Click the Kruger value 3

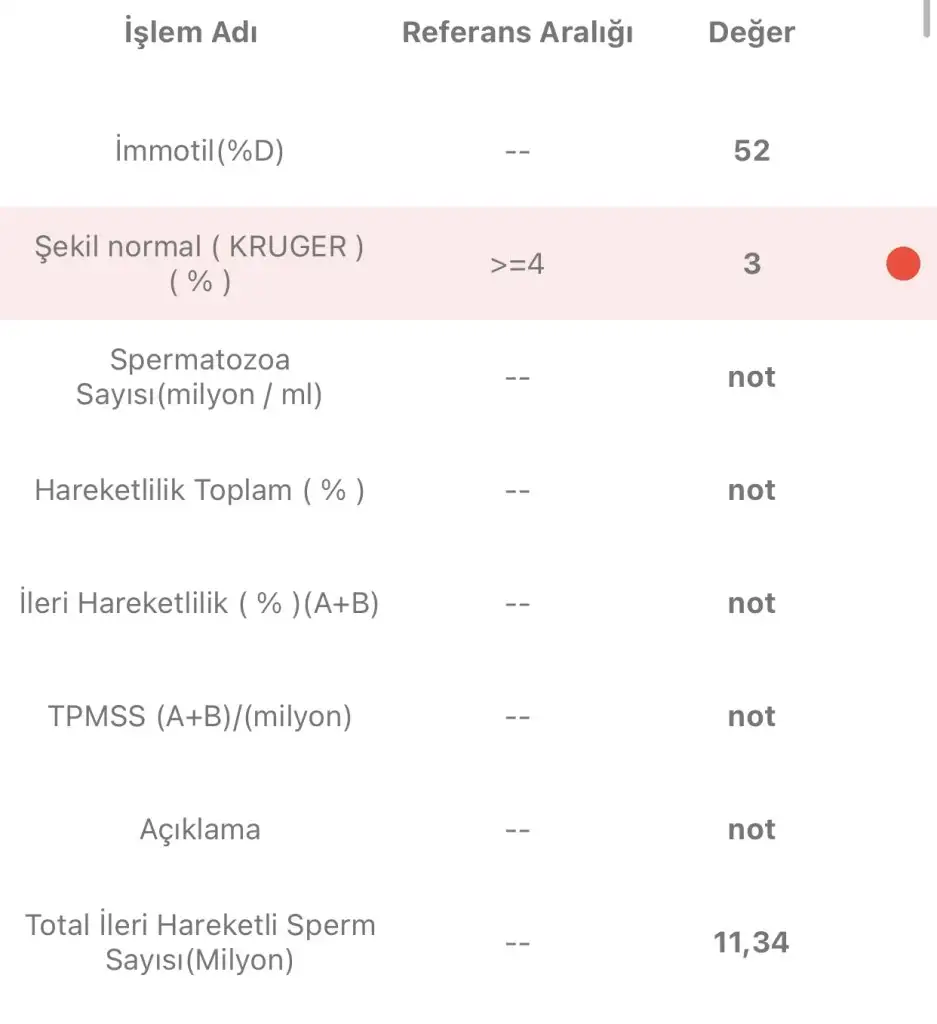[x=751, y=264]
